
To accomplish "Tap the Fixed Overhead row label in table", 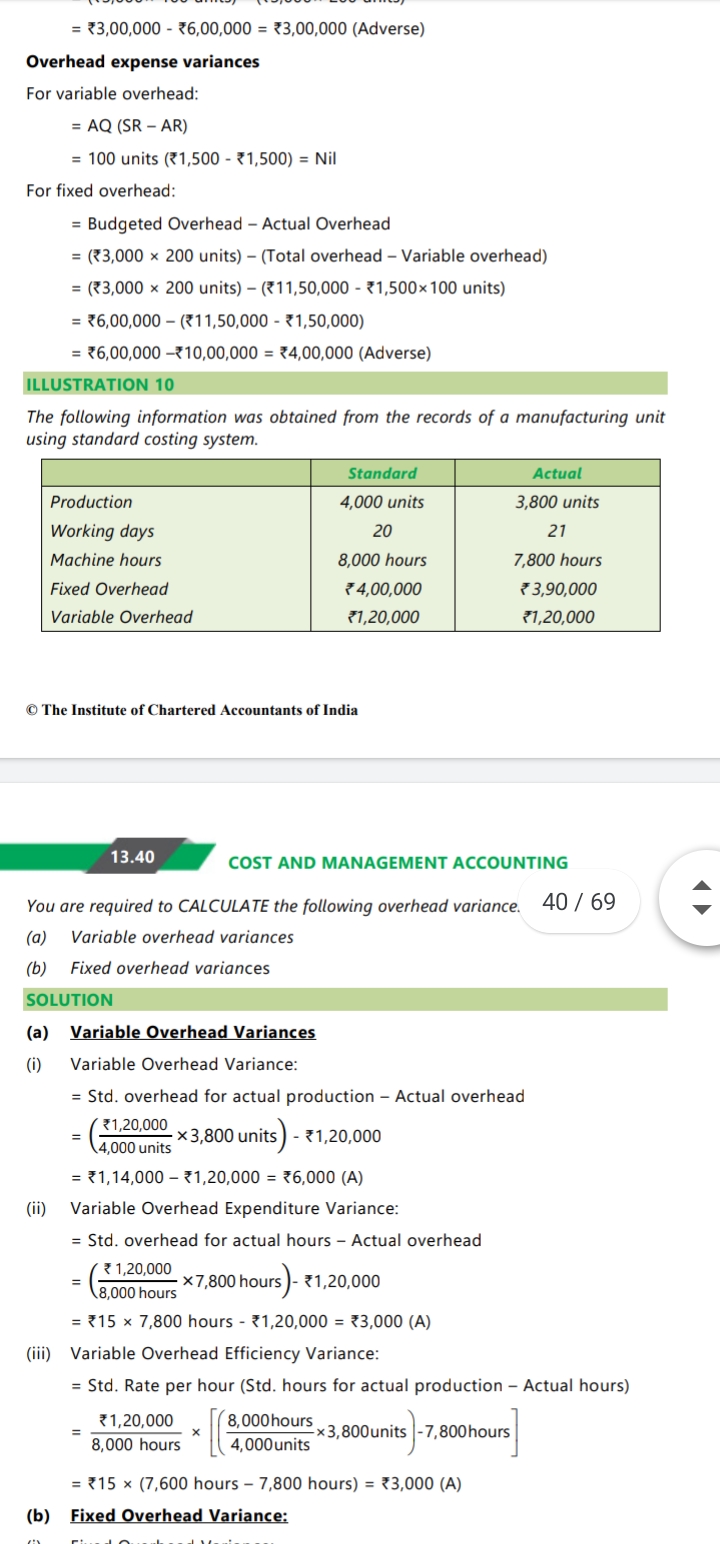I will (x=109, y=589).
